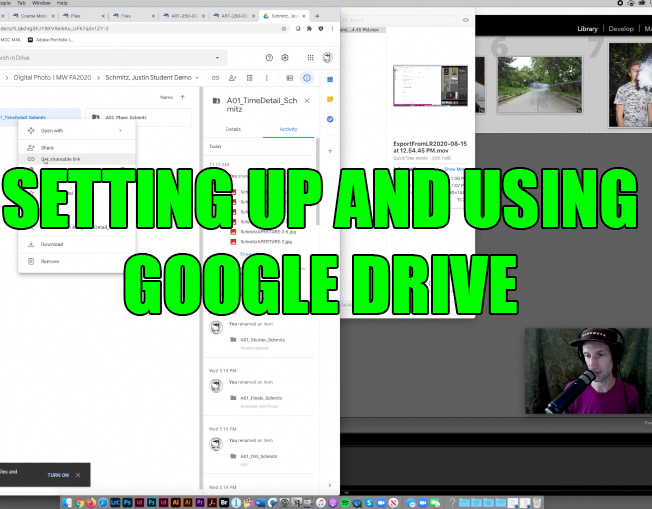Select the Course Mod browser tab

34,16
